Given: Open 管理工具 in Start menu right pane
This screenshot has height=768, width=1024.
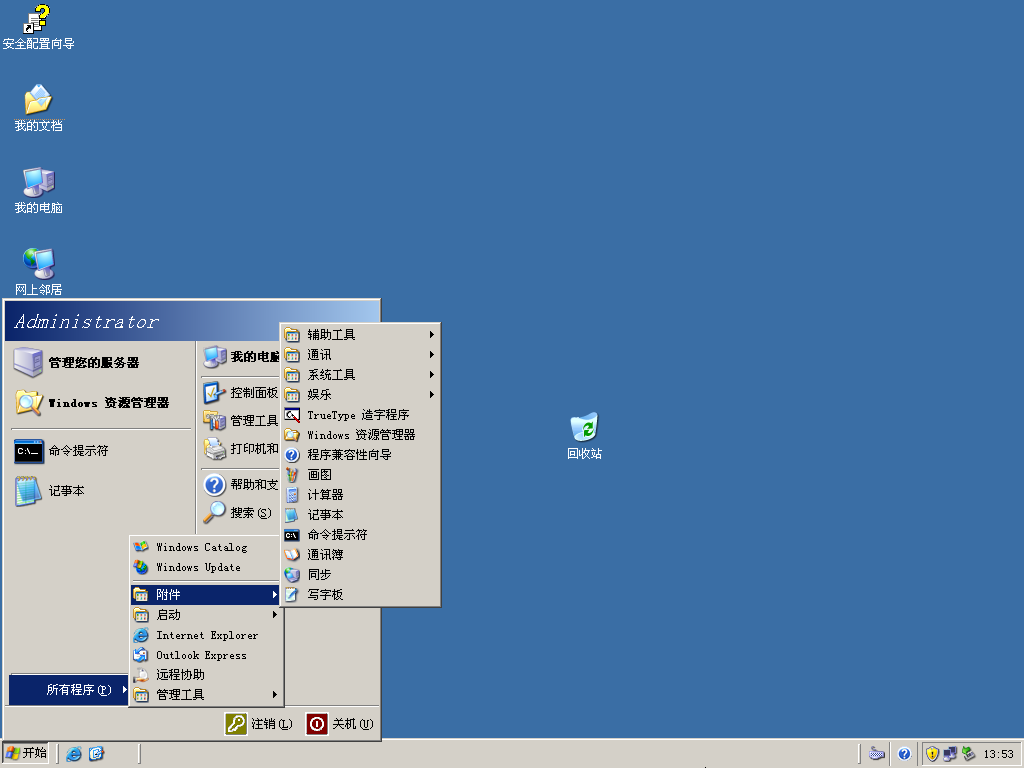Looking at the screenshot, I should [240, 421].
